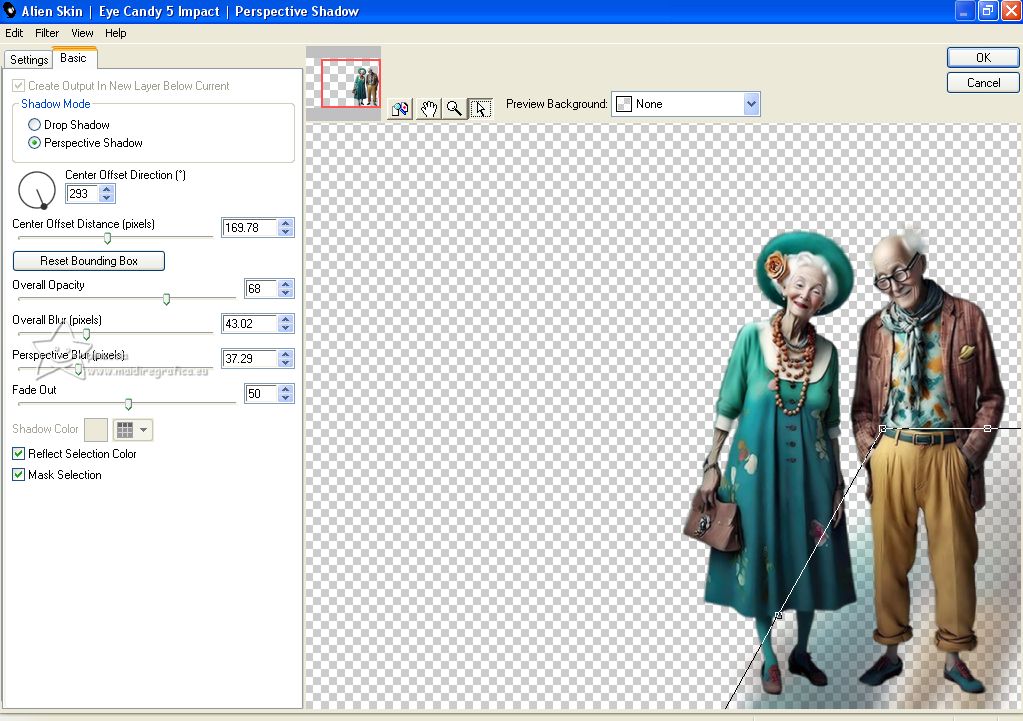This screenshot has height=721, width=1023.
Task: Uncheck Reflect Selection Color
Action: click(19, 454)
